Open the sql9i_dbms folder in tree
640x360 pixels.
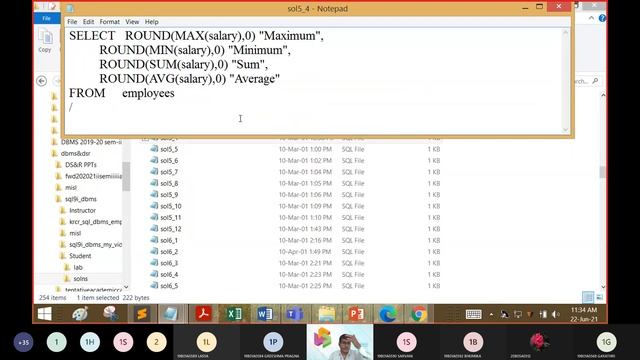pos(81,199)
